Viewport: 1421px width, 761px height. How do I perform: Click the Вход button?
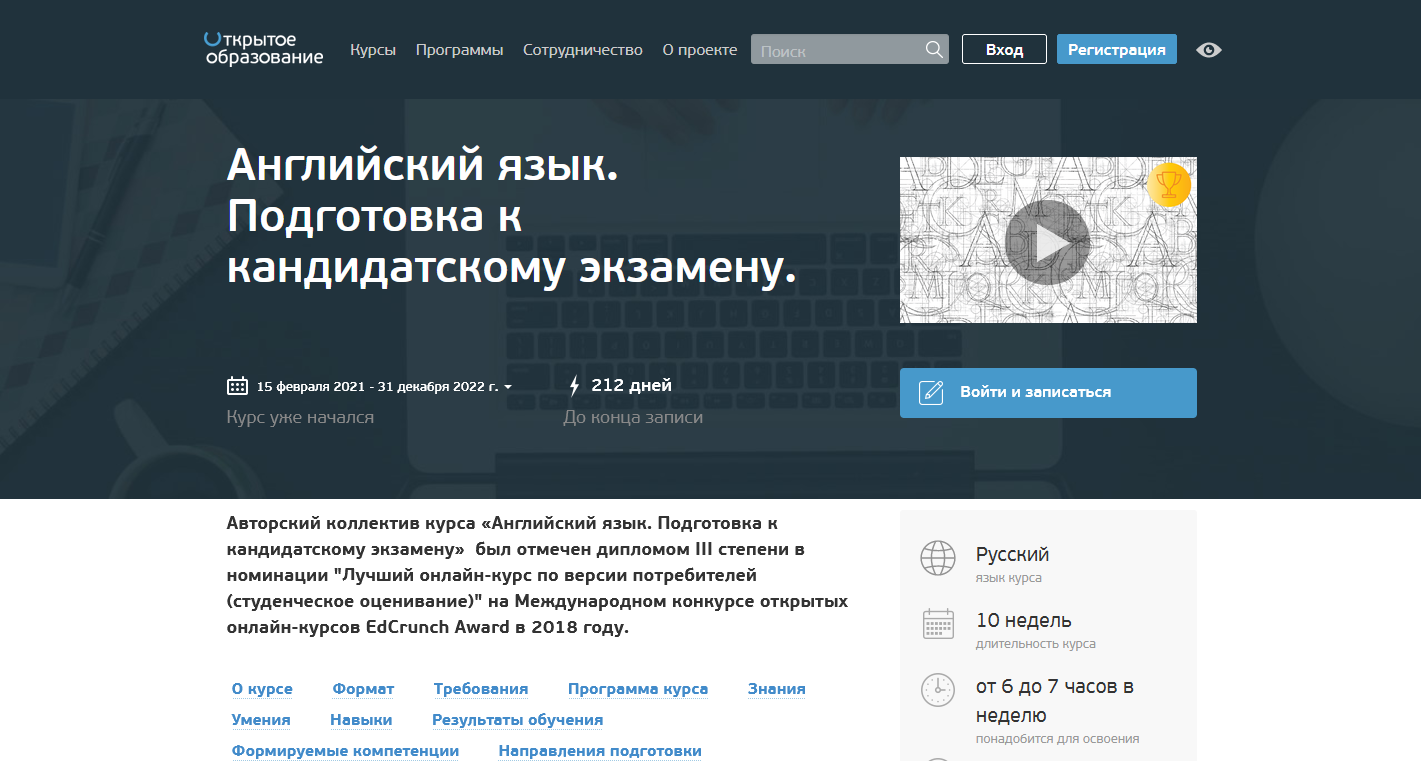[x=1003, y=48]
